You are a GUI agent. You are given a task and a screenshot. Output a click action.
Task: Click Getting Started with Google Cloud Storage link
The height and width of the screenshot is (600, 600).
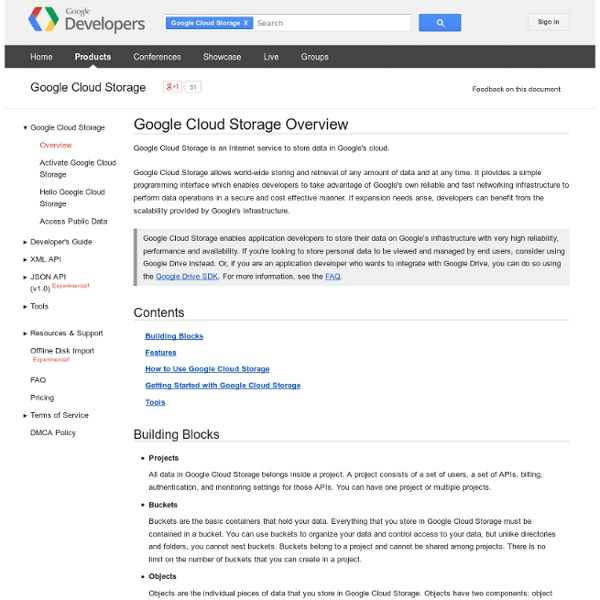pyautogui.click(x=223, y=385)
